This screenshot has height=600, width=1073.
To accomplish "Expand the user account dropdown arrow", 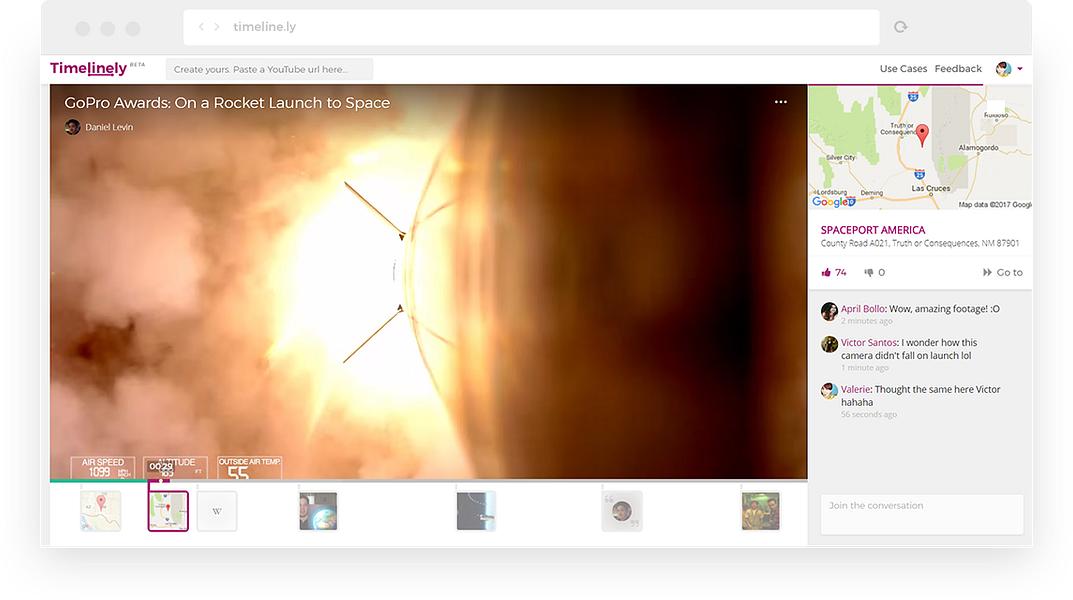I will (1020, 69).
